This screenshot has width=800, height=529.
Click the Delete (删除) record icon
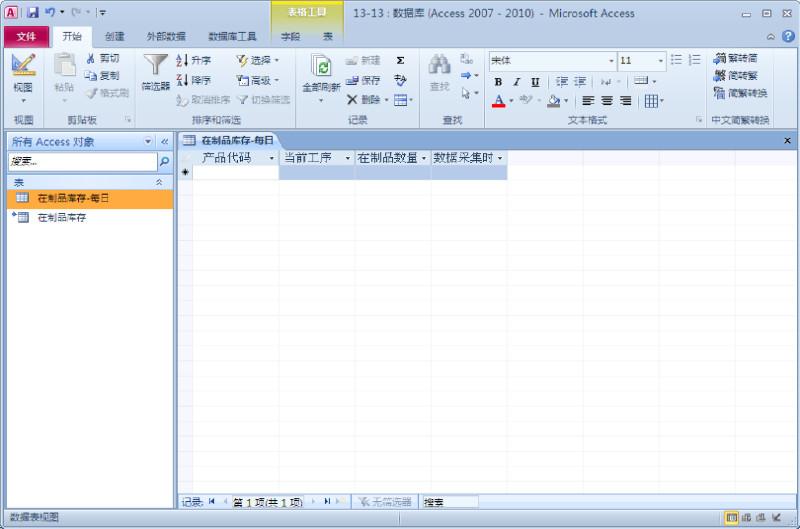[352, 99]
